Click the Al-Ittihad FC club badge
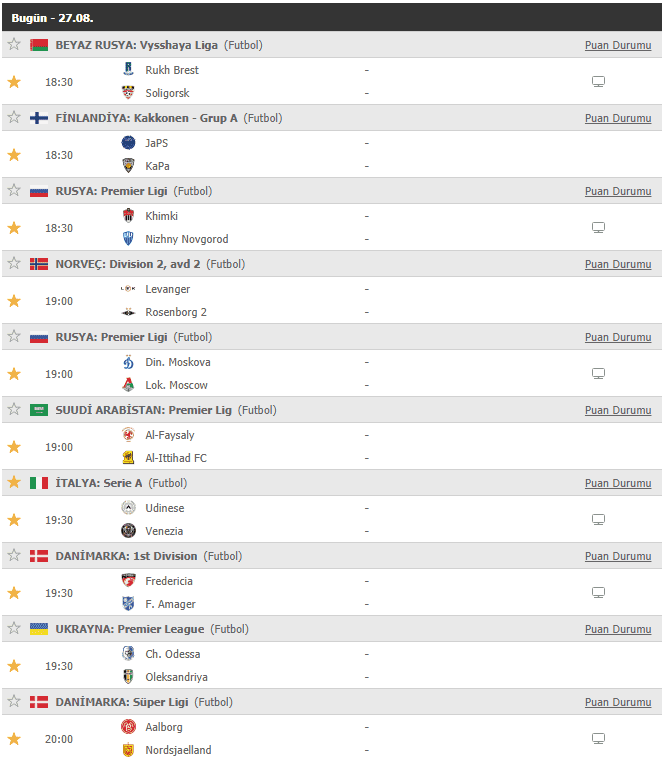This screenshot has height=759, width=665. (128, 457)
